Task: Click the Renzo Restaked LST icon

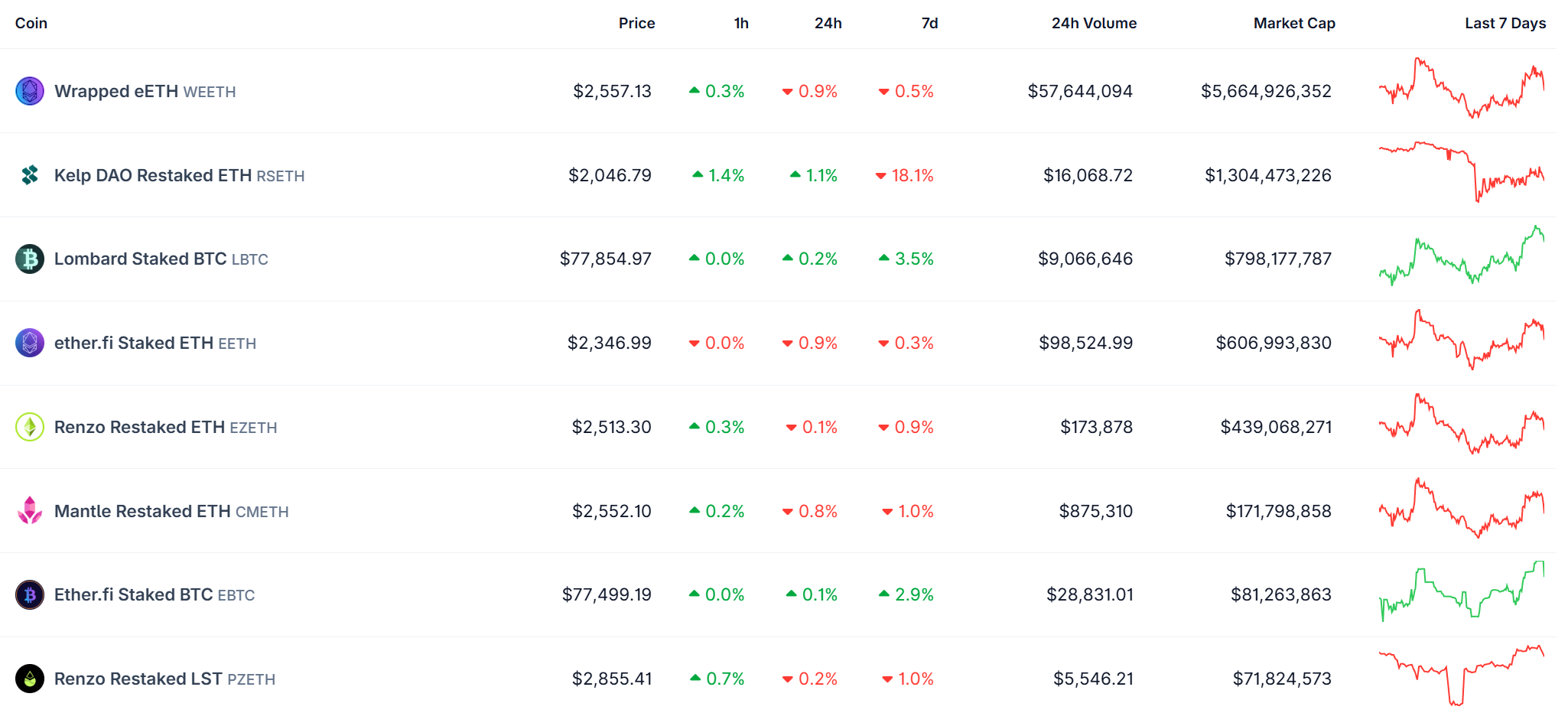Action: point(30,679)
